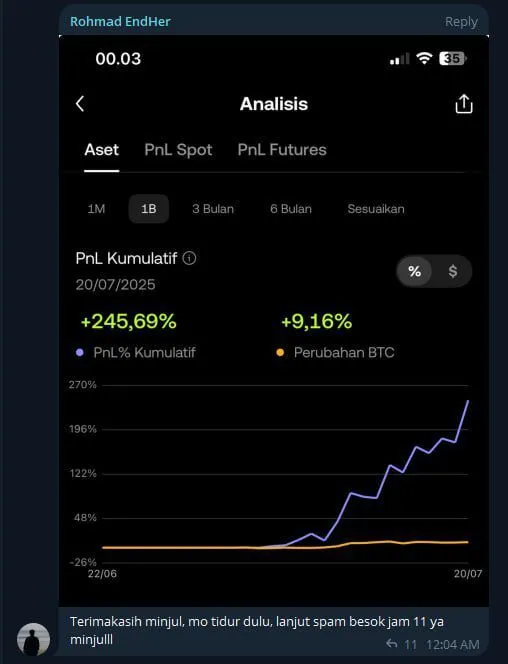Open the share/export icon
The height and width of the screenshot is (664, 508).
pos(464,104)
